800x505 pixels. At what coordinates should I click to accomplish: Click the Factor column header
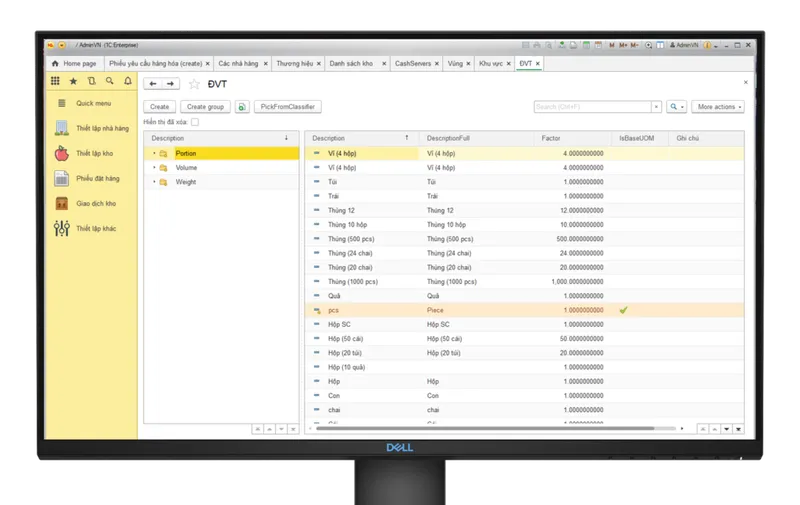click(572, 138)
